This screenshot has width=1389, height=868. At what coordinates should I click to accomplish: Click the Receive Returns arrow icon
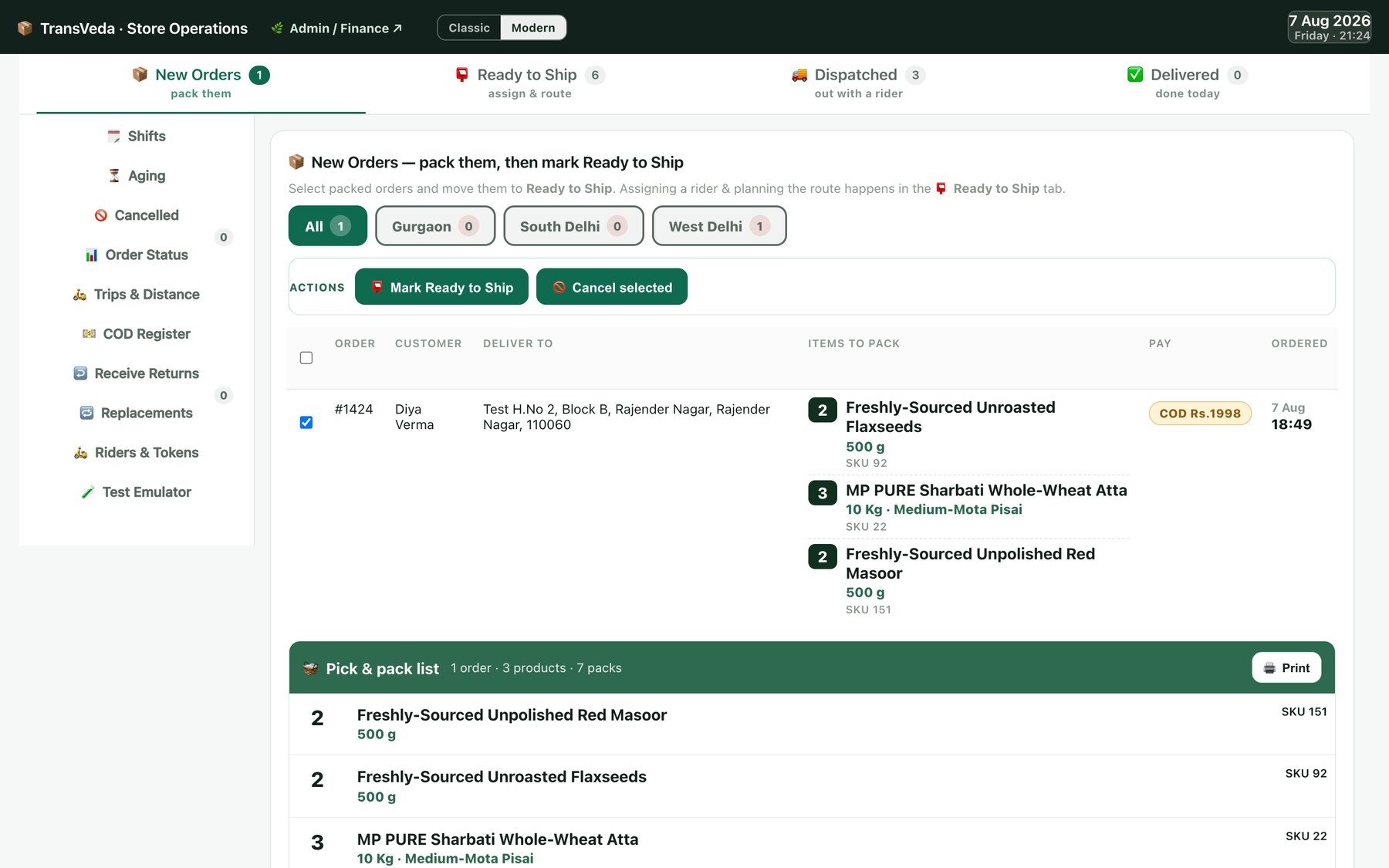tap(80, 373)
